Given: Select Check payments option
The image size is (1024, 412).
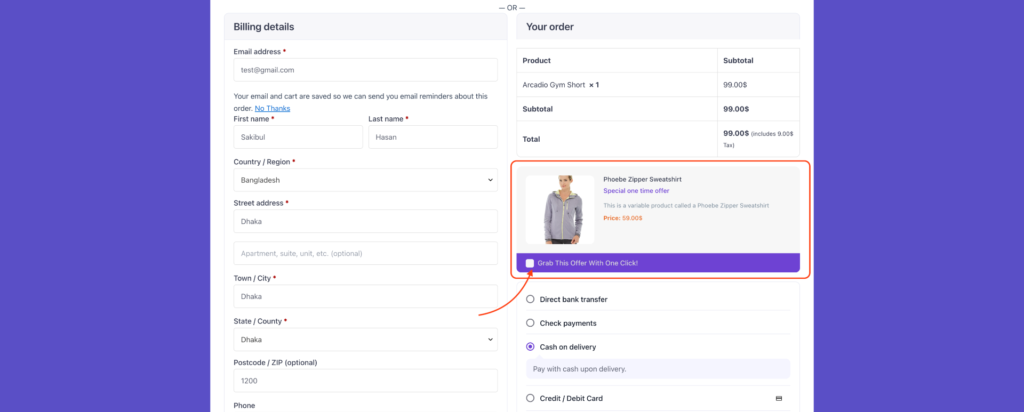Looking at the screenshot, I should coord(531,323).
